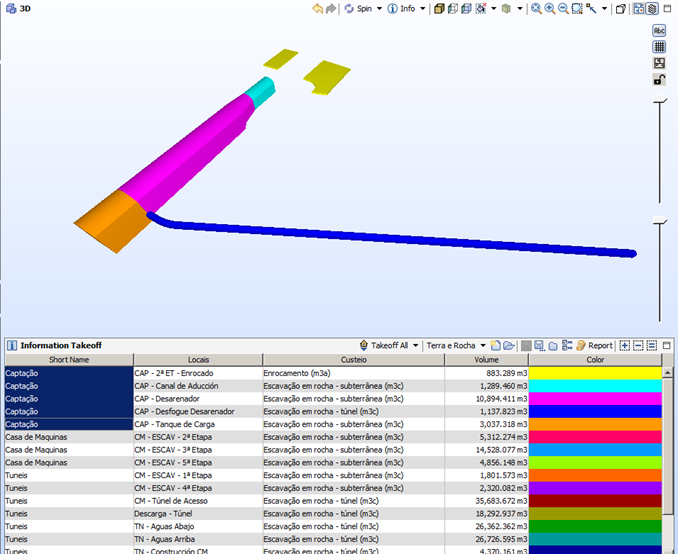
Task: Click the zoom in magnifier icon
Action: coord(550,8)
